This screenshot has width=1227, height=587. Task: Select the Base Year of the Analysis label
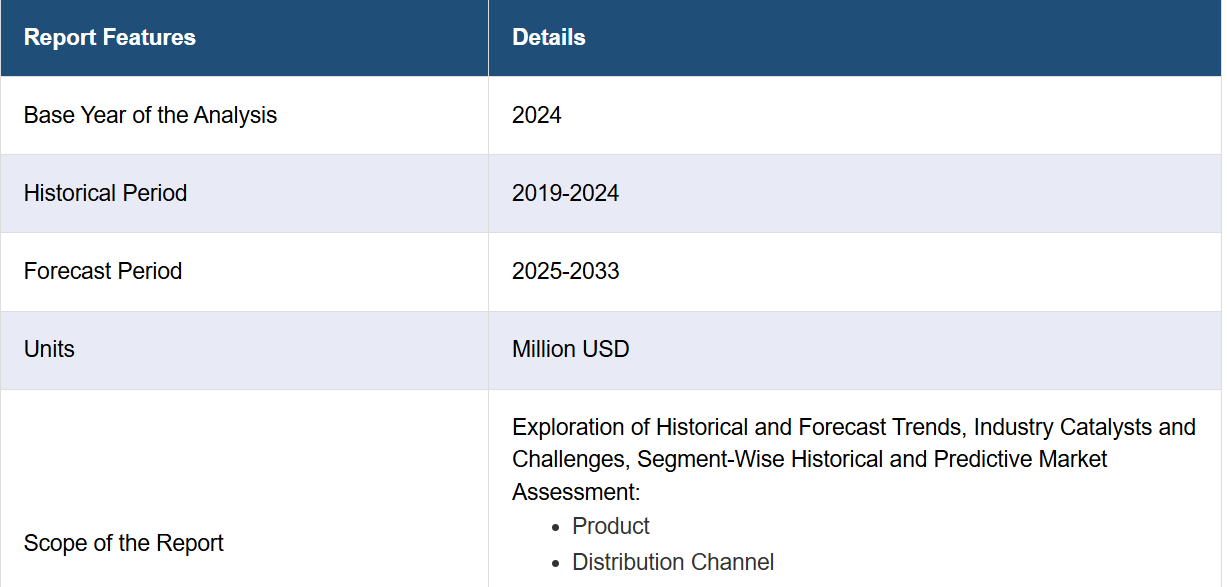pos(150,116)
